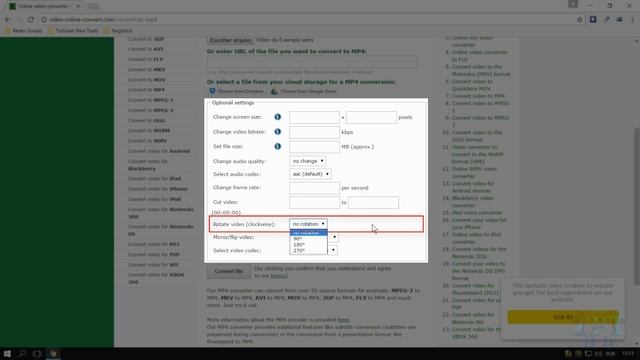The width and height of the screenshot is (640, 360).
Task: Open the Negócios bookmark folder
Action: tap(118, 31)
